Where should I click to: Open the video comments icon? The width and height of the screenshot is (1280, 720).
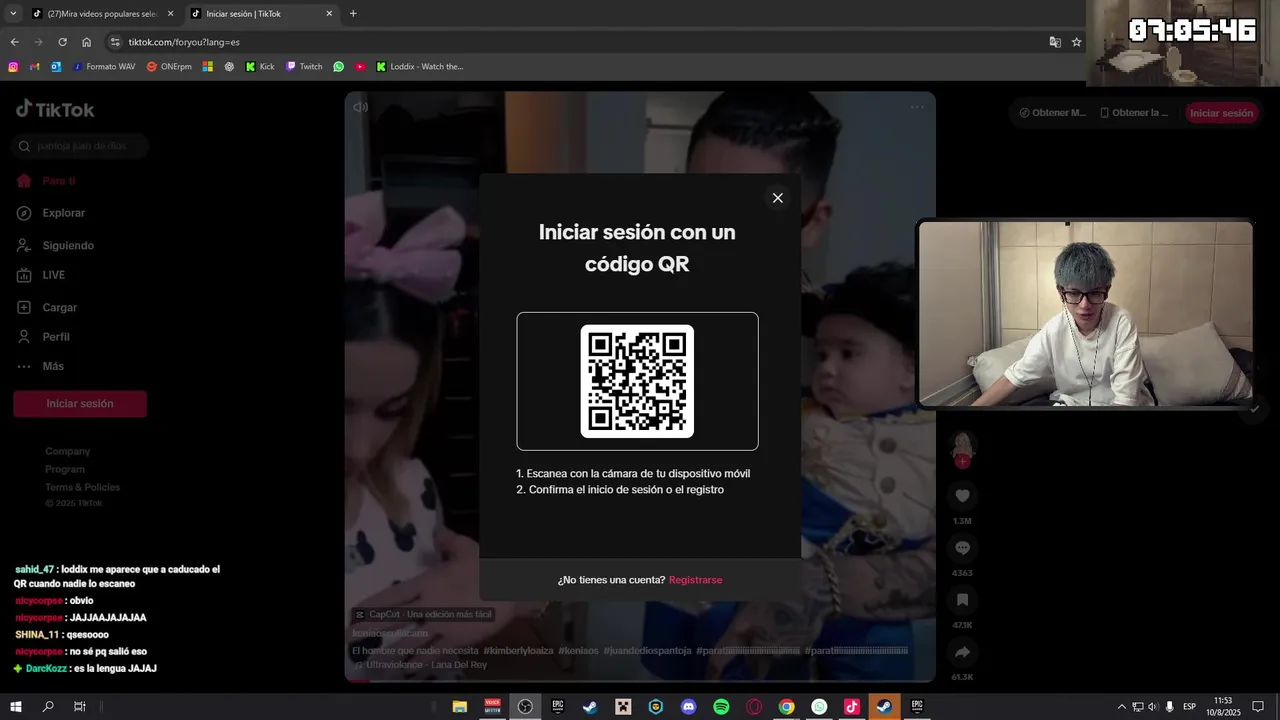click(x=962, y=548)
